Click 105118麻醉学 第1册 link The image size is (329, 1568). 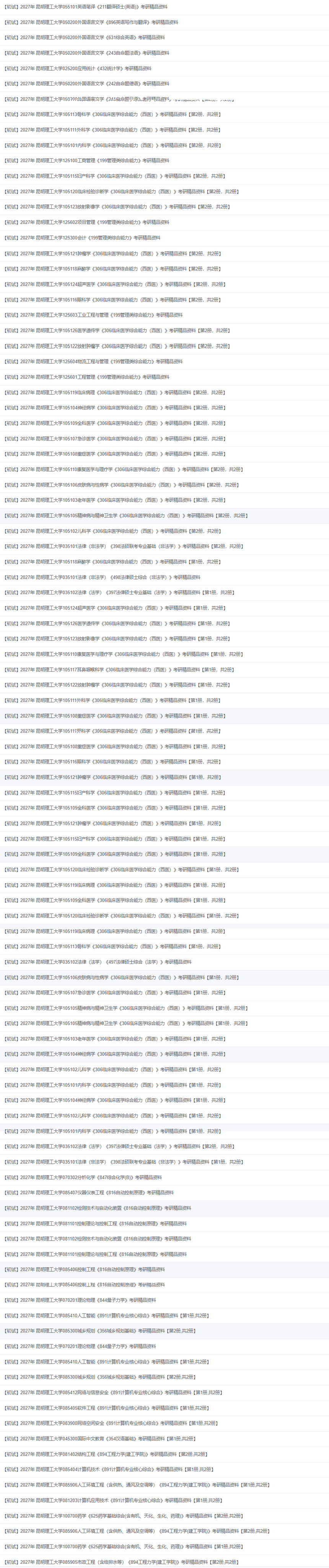tap(113, 562)
